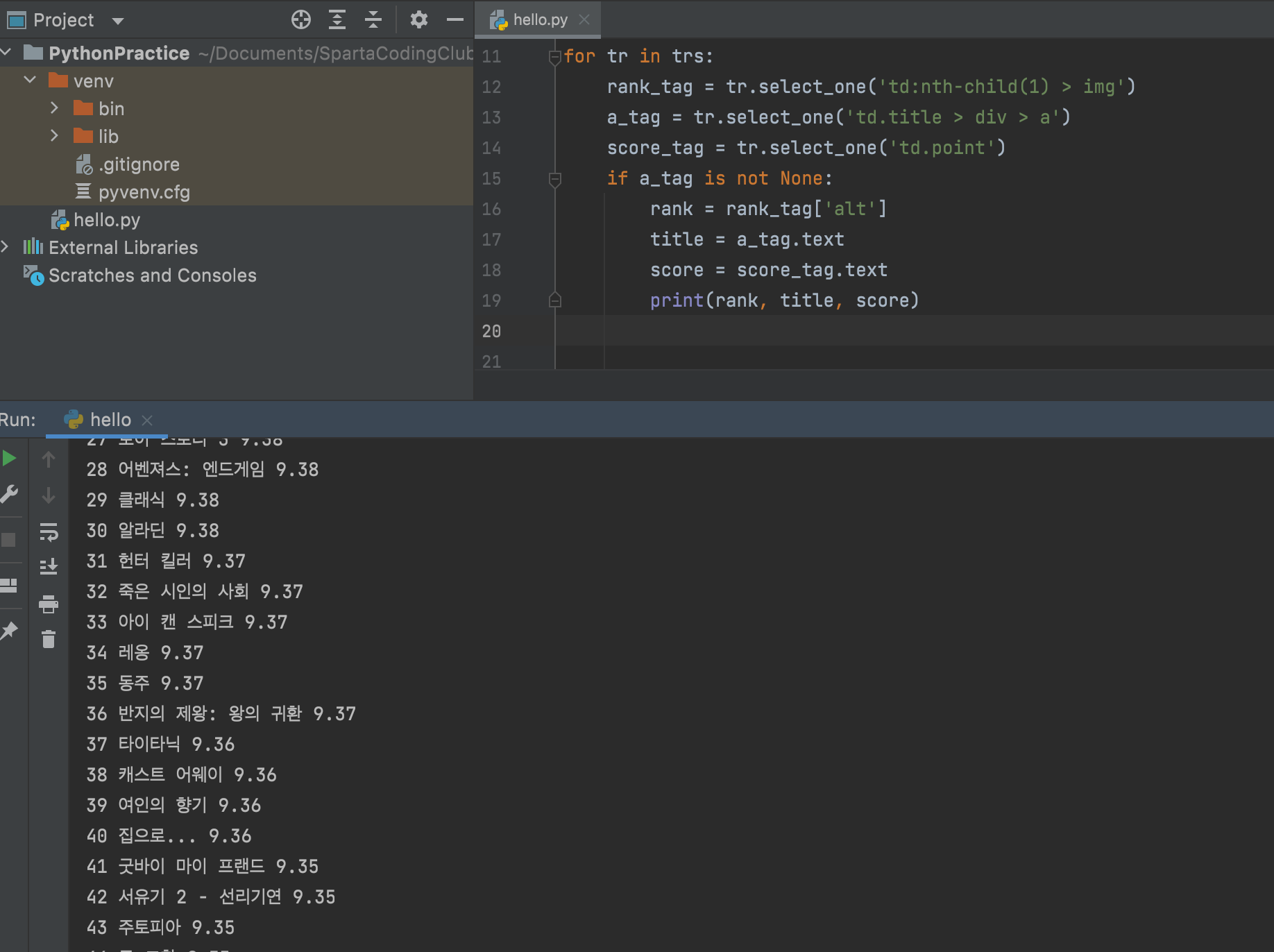1274x952 pixels.
Task: Click the Expand All icon in the Project toolbar
Action: 337,19
